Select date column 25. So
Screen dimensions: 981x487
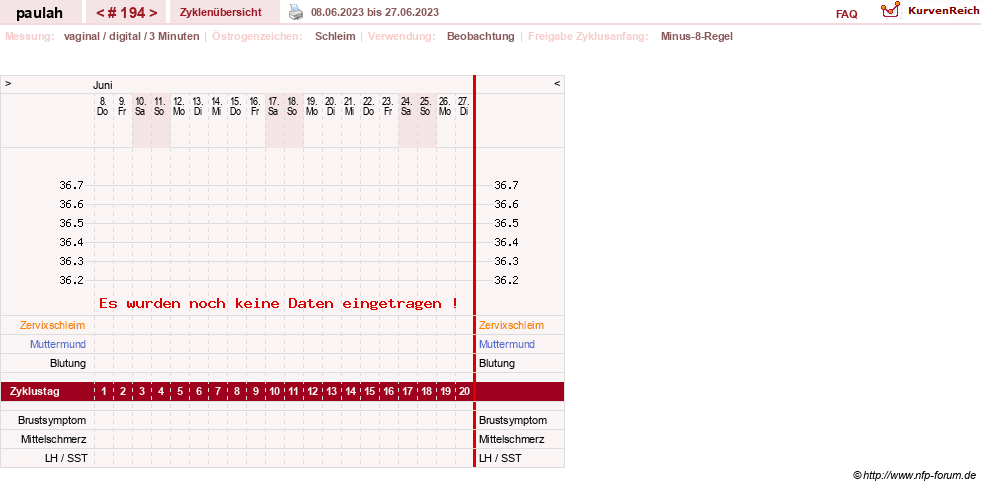point(425,106)
